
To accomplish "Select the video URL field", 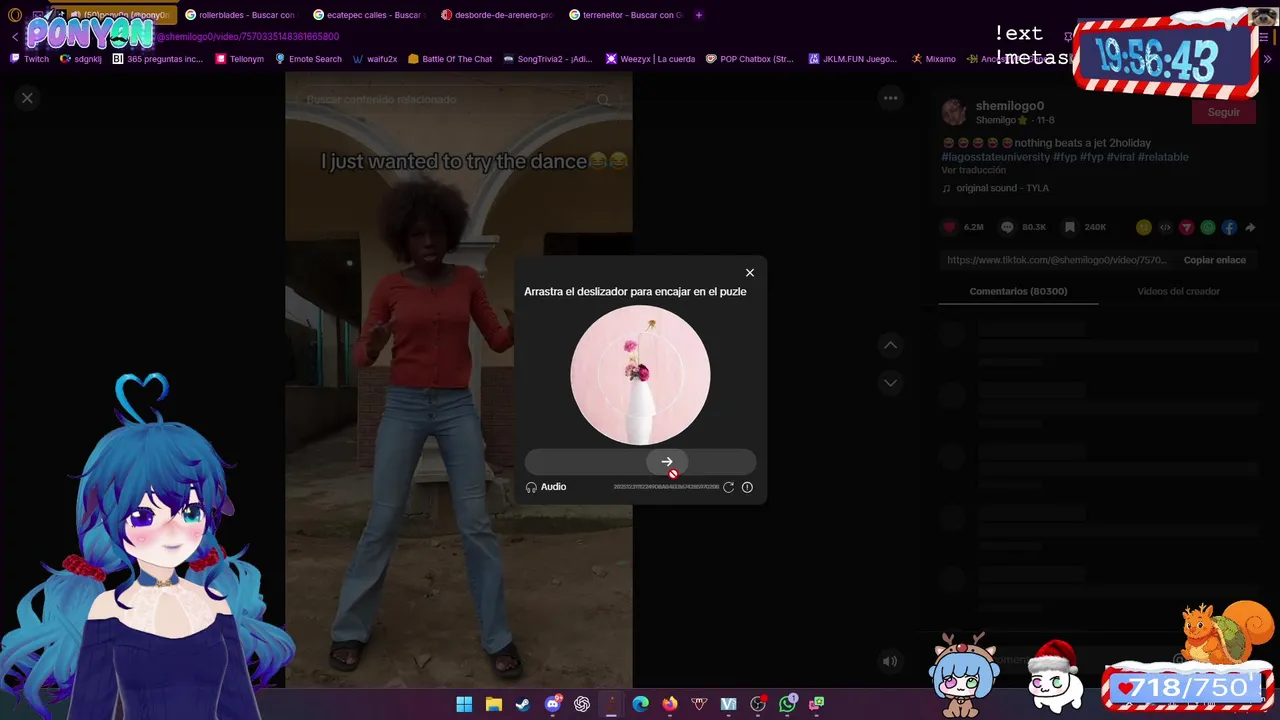I will coord(1057,260).
